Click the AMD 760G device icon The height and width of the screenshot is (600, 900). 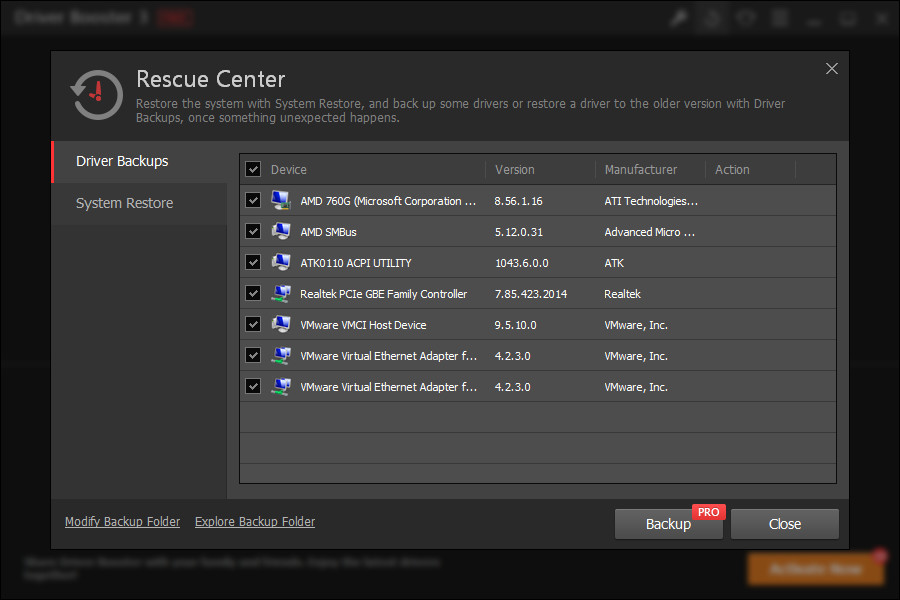point(281,200)
